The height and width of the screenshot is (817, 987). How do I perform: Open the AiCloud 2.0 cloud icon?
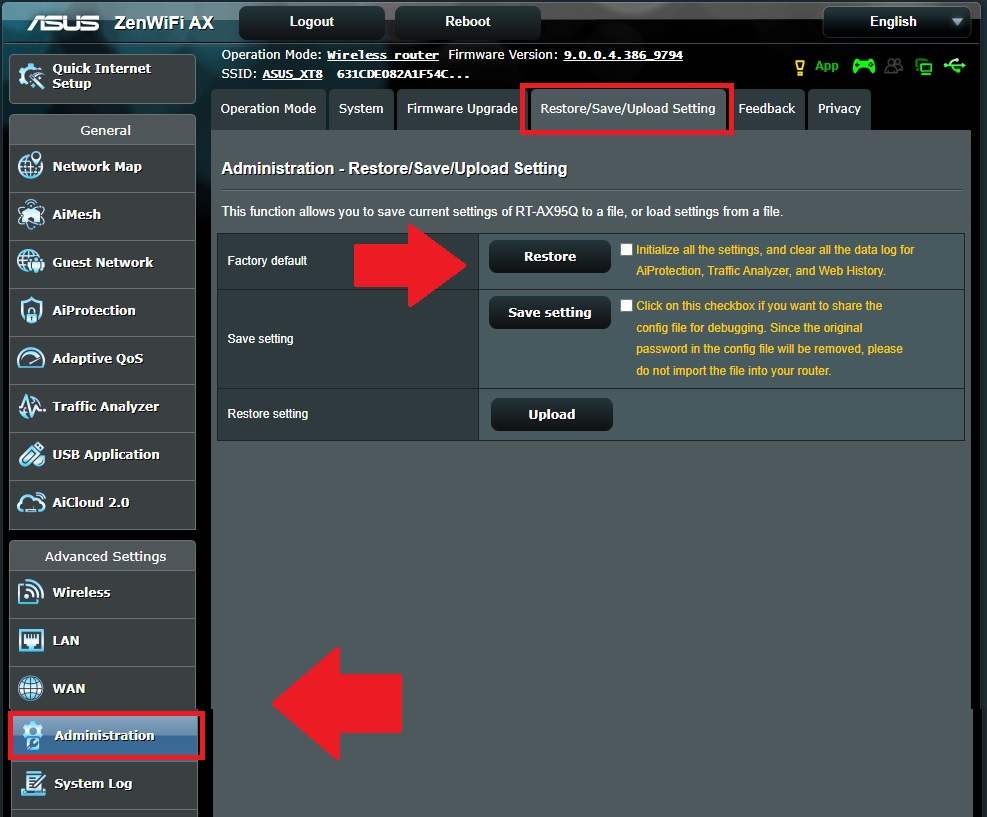(30, 502)
